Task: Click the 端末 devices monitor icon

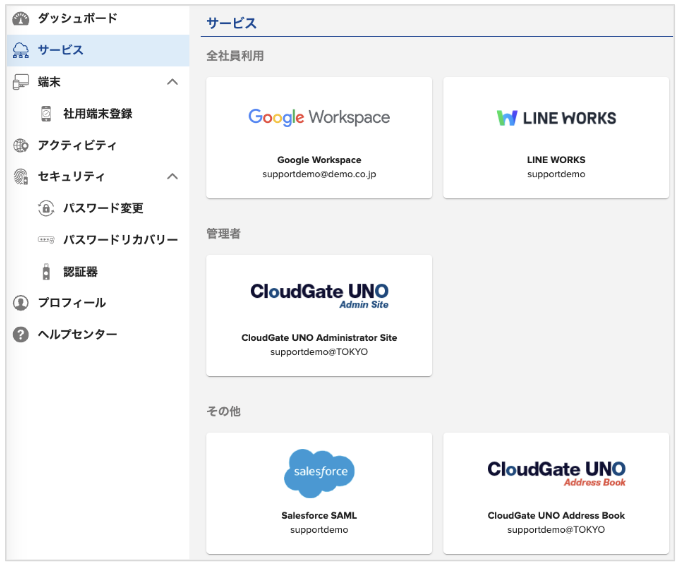Action: [20, 82]
